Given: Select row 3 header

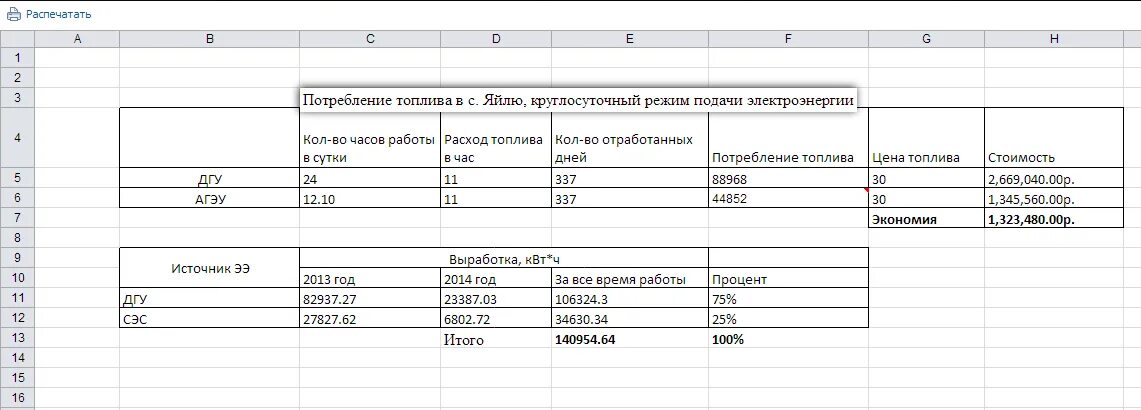Looking at the screenshot, I should [17, 98].
